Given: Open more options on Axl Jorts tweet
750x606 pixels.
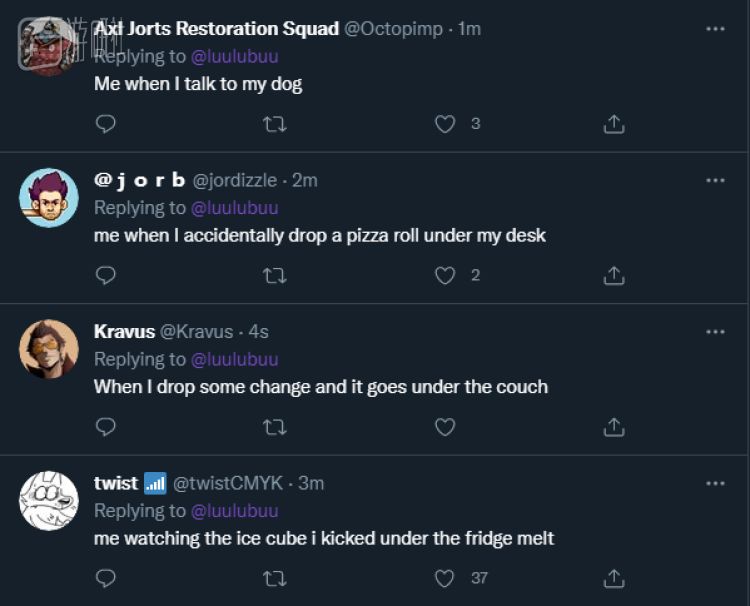Looking at the screenshot, I should 715,29.
